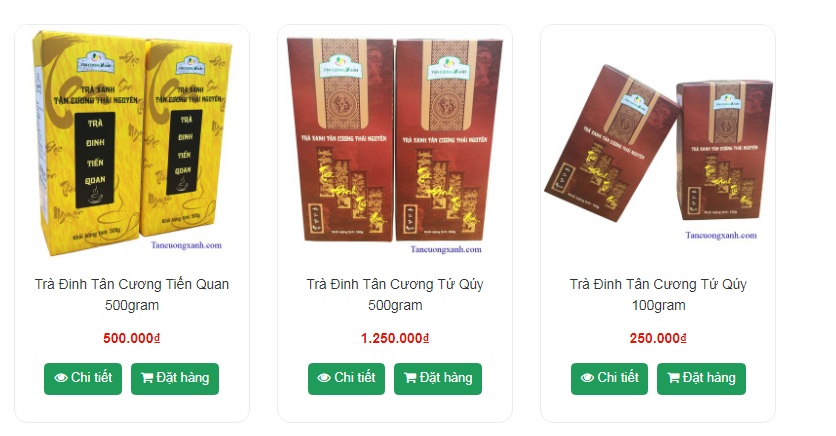Order Trà Đinh Tiến Quan 500gram via Đặt hàng
This screenshot has height=436, width=836.
point(175,379)
